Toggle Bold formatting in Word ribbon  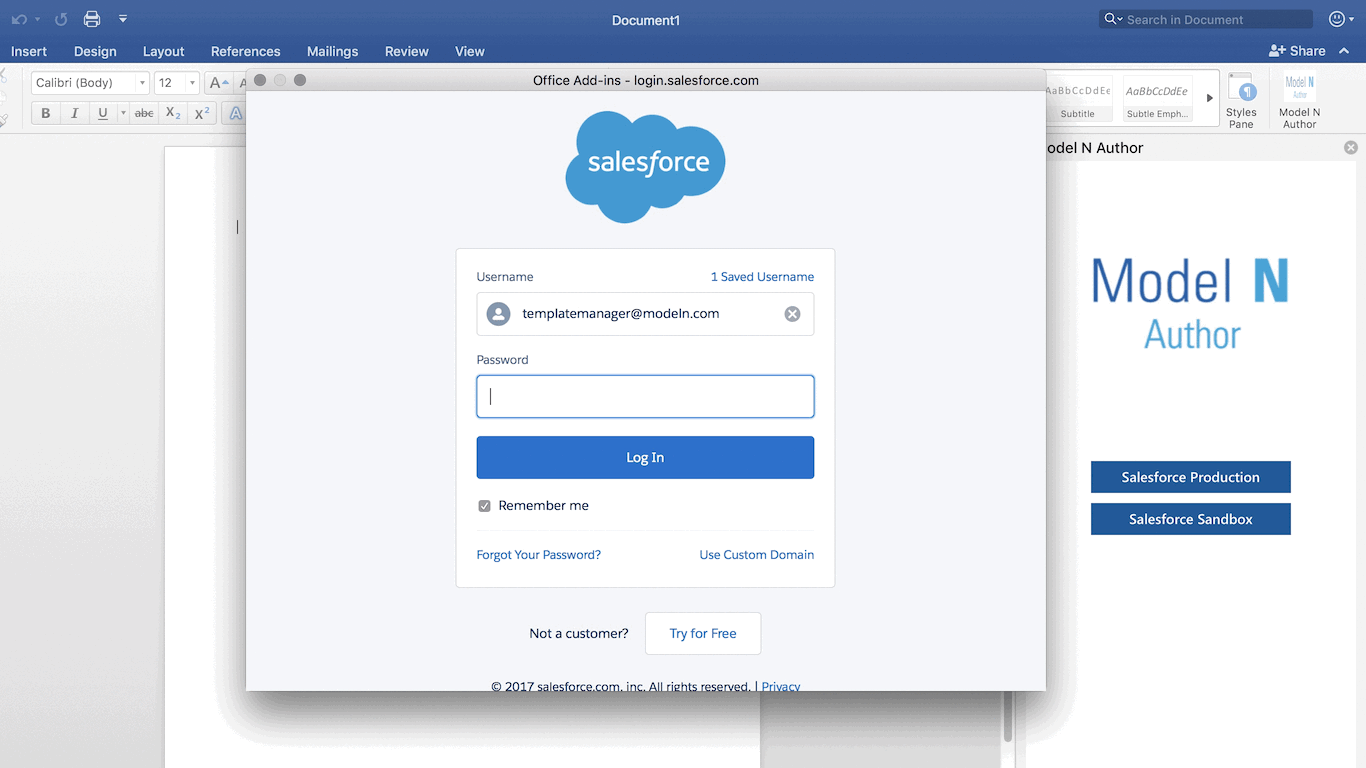point(46,114)
